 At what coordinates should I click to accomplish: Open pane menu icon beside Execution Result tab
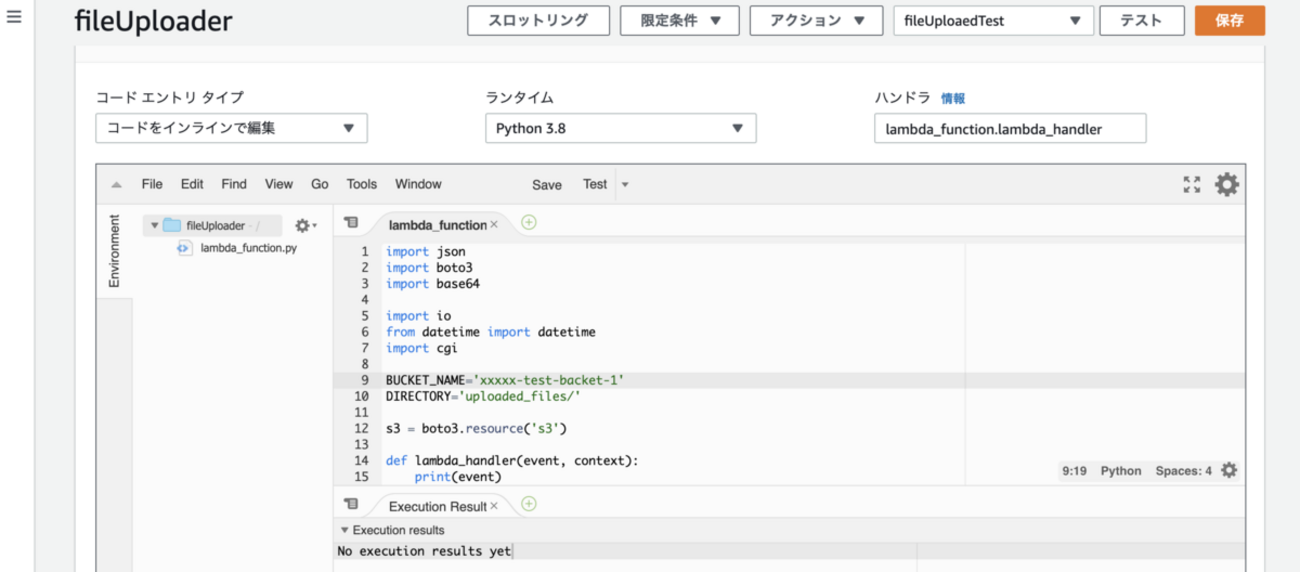point(351,504)
